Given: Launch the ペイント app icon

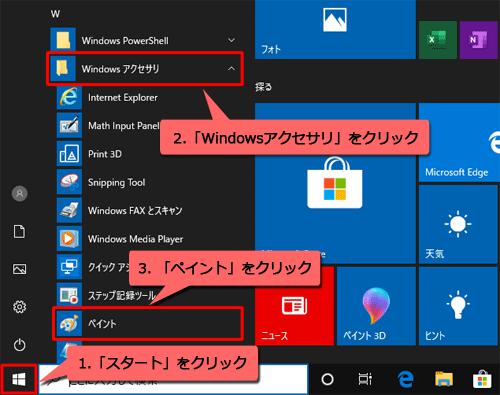Looking at the screenshot, I should (x=69, y=324).
